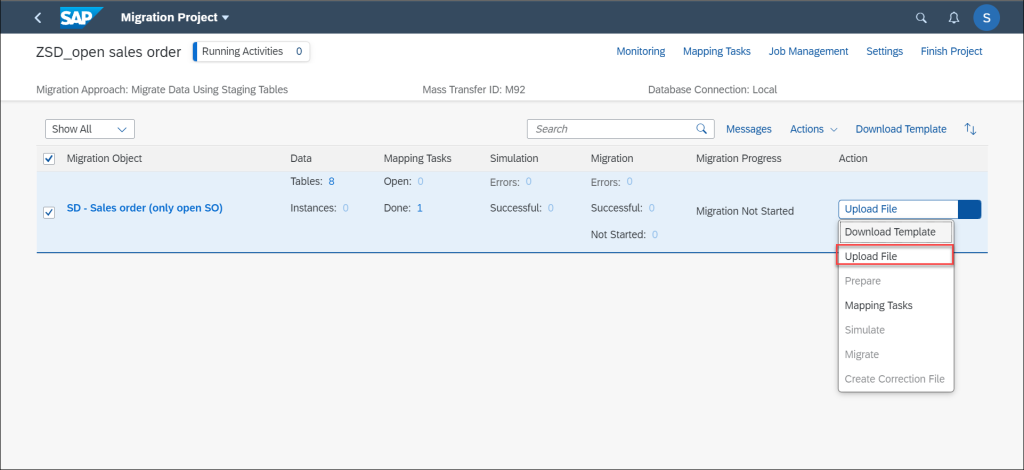Click the Migration Progress column header
1024x470 pixels.
coord(739,159)
